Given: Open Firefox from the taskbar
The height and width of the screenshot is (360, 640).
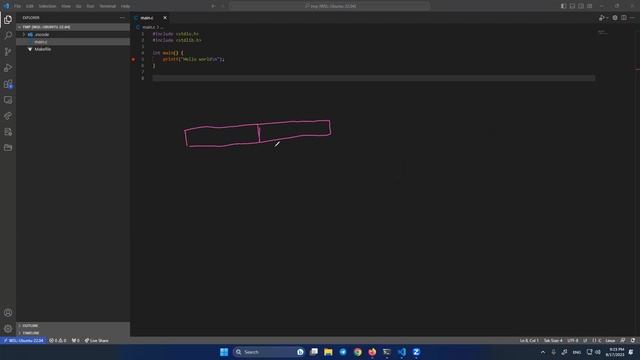Looking at the screenshot, I should tap(372, 352).
